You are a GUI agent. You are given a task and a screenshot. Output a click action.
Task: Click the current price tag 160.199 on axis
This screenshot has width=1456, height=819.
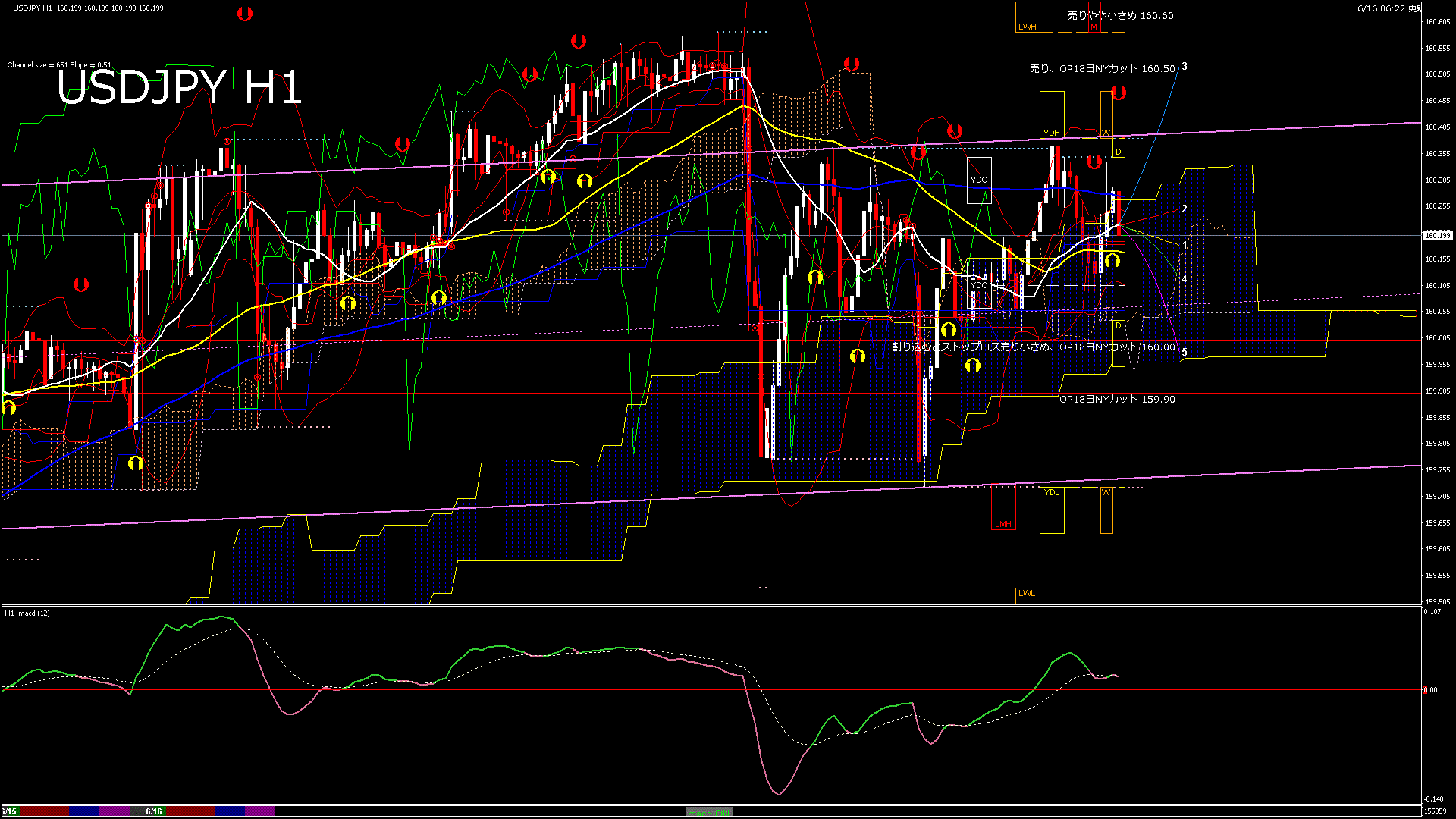pos(1438,235)
